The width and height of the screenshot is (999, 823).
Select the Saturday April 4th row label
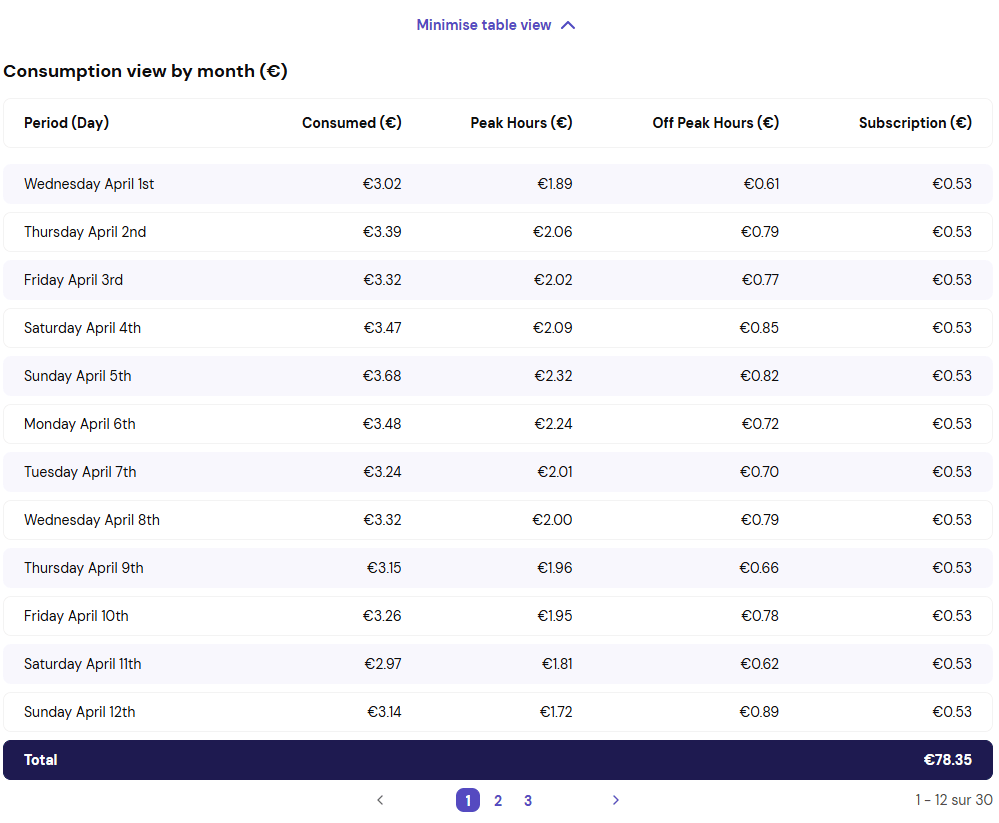[83, 328]
